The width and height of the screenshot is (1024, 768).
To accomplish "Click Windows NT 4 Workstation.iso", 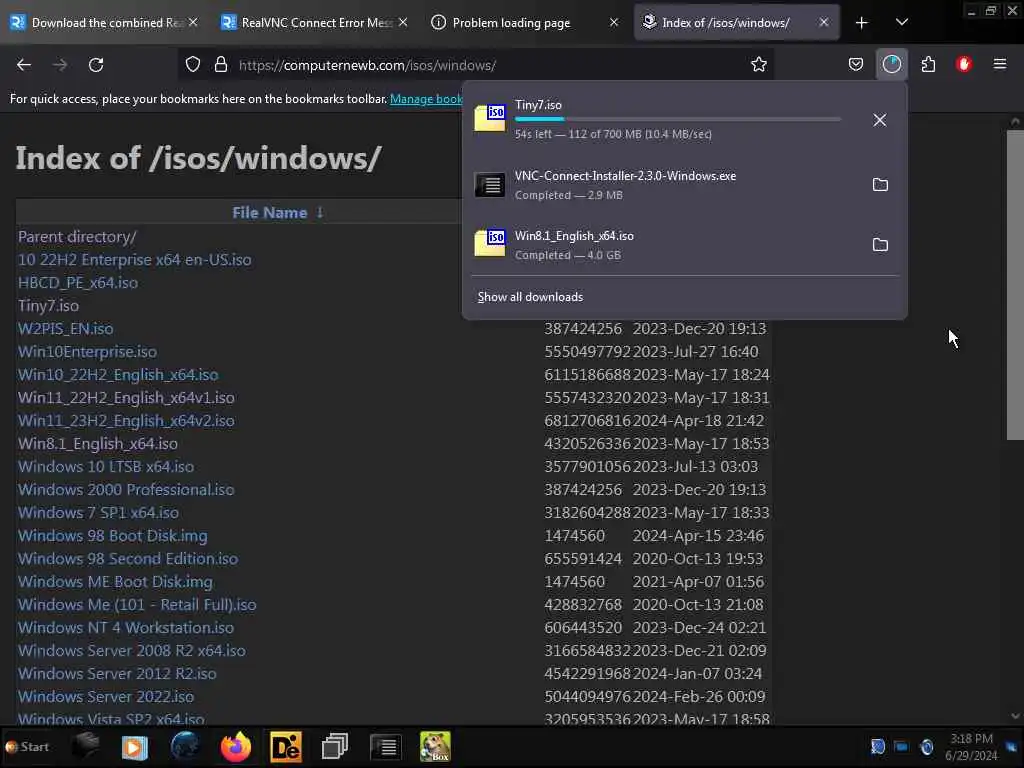I will pyautogui.click(x=126, y=628).
